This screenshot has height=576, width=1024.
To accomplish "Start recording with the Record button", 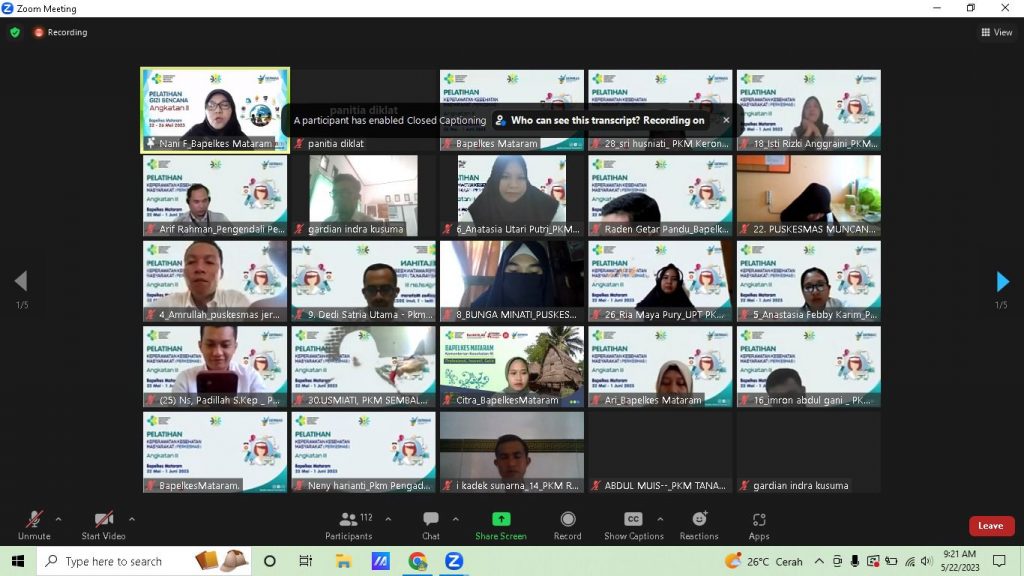I will click(568, 526).
